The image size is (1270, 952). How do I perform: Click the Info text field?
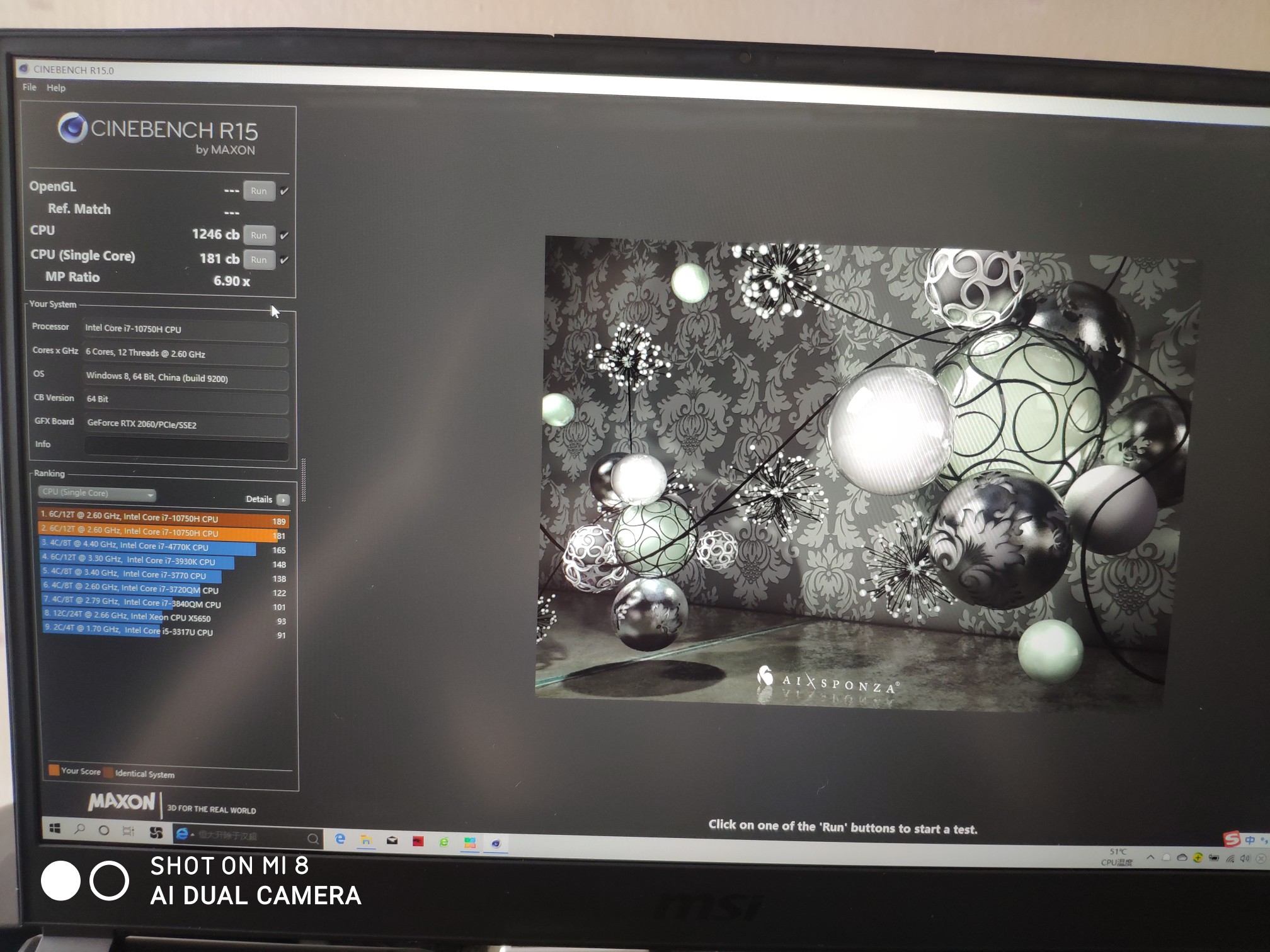pyautogui.click(x=186, y=447)
